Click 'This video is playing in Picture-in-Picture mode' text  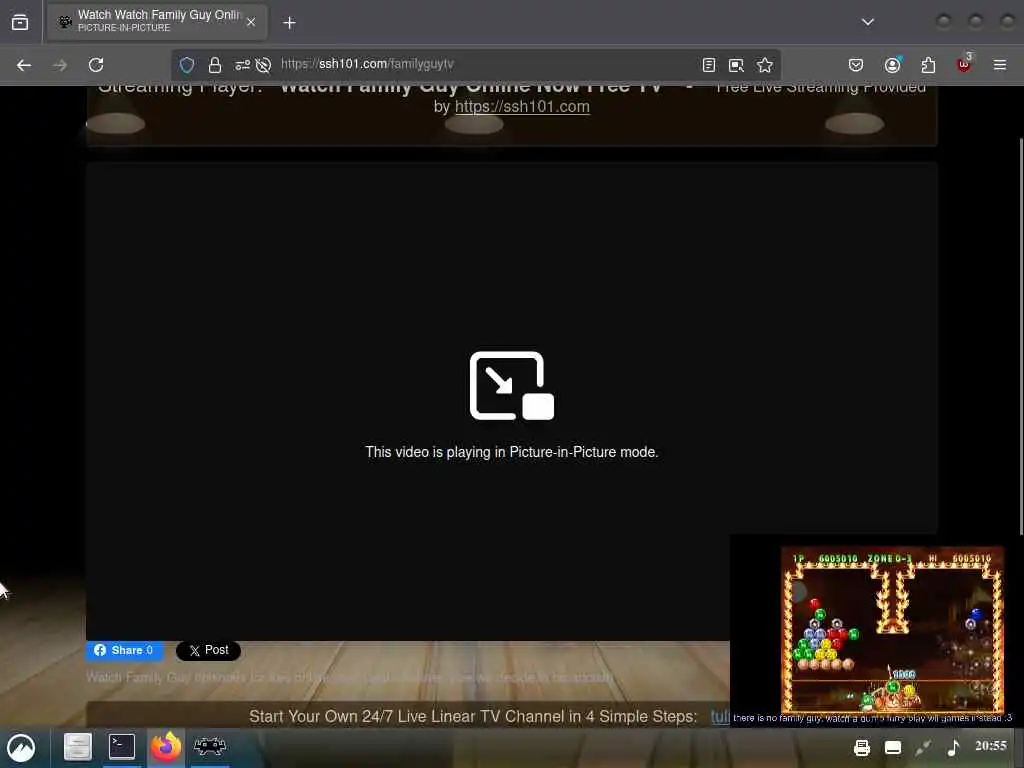coord(512,452)
